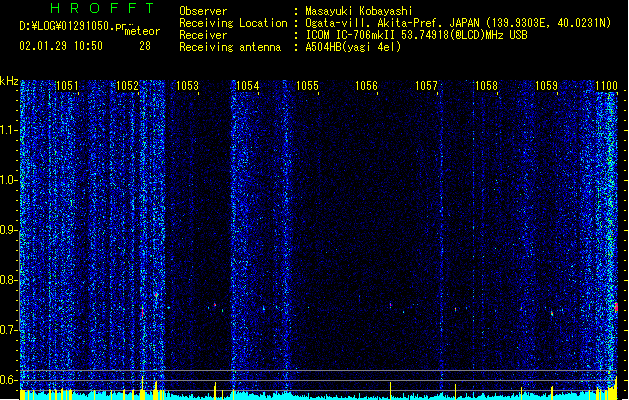The height and width of the screenshot is (400, 629).
Task: Click the 1054 time marker
Action: (248, 86)
